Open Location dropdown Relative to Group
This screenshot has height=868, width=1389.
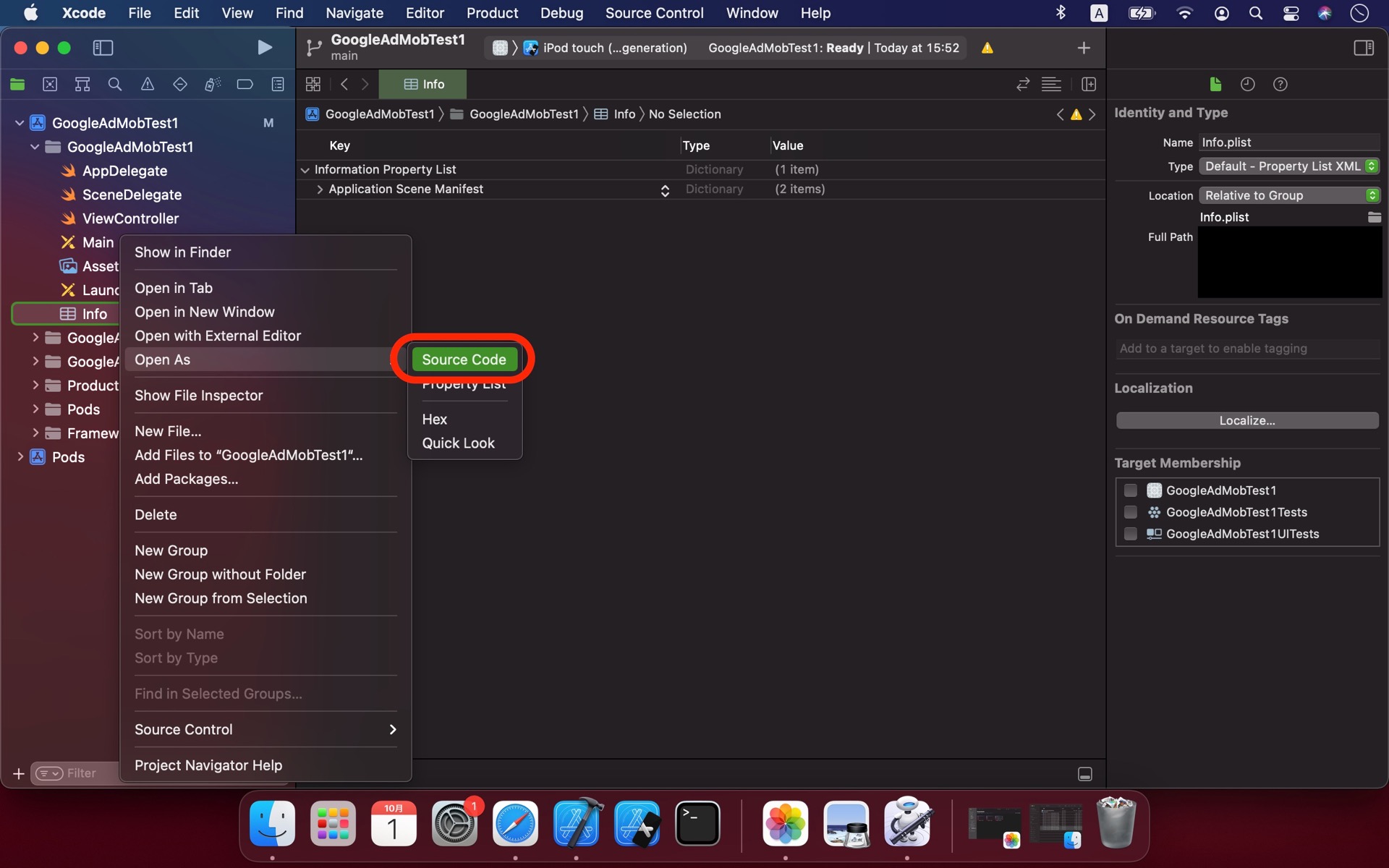pos(1289,195)
